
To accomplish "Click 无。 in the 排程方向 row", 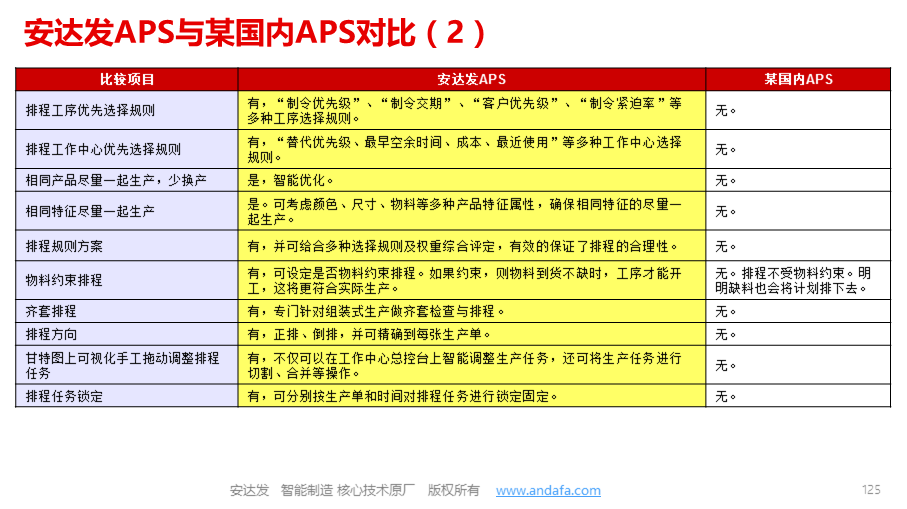I will [798, 334].
